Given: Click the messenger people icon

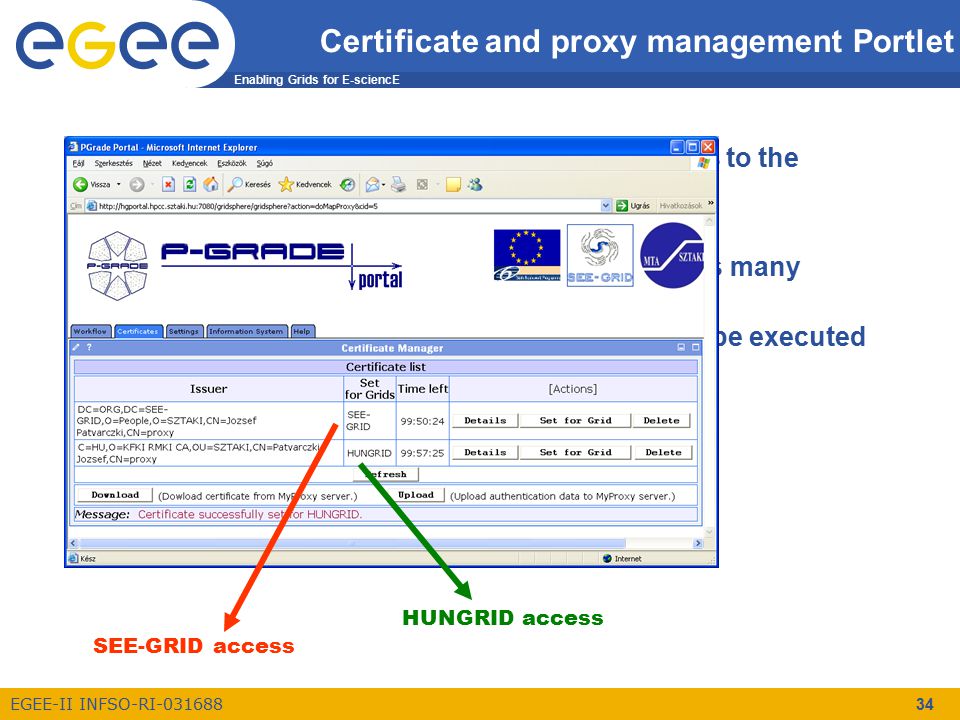Looking at the screenshot, I should [x=475, y=184].
